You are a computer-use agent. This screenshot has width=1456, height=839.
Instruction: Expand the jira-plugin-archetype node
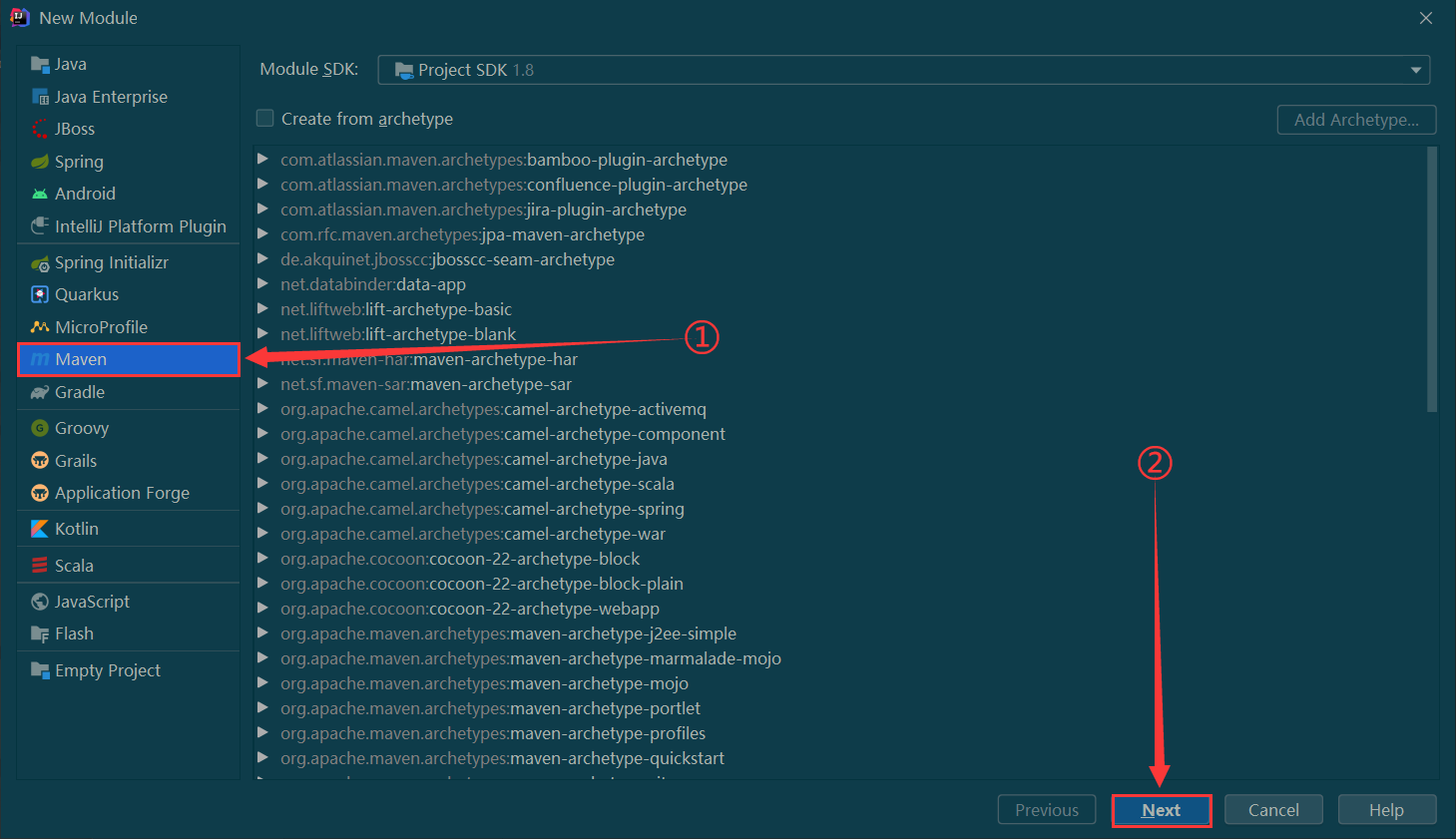pyautogui.click(x=262, y=209)
